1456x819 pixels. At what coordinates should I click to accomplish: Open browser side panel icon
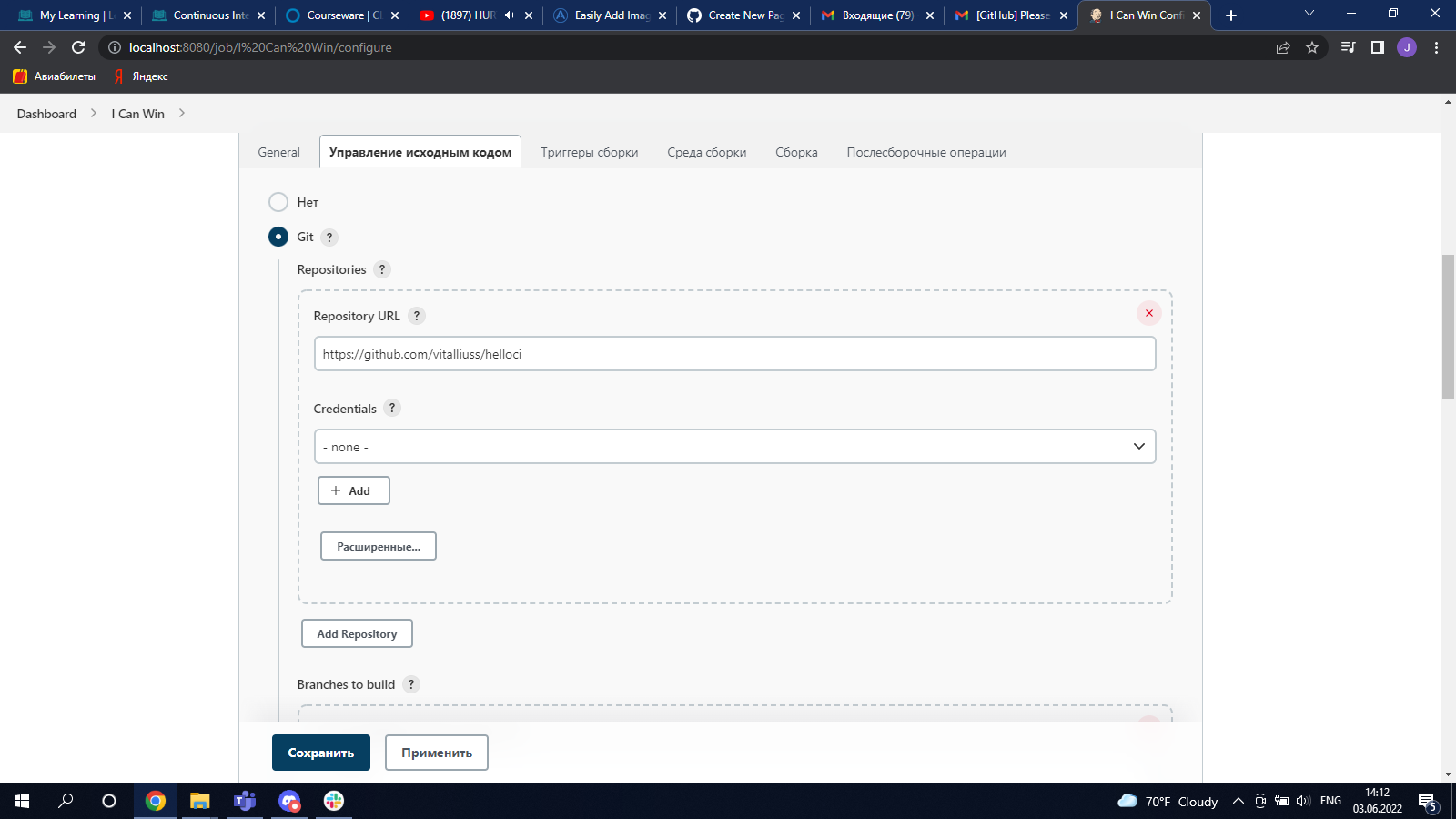tap(1378, 47)
